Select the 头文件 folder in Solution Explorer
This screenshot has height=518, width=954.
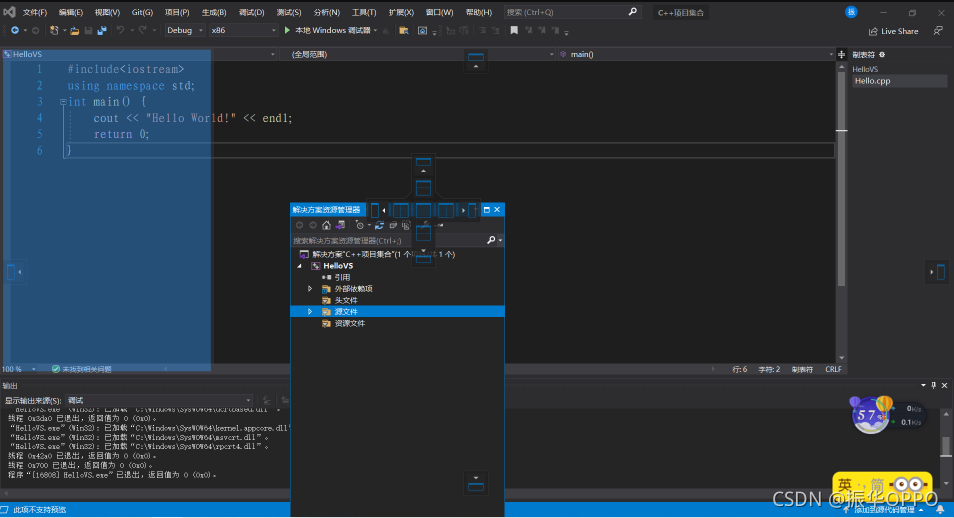pyautogui.click(x=345, y=300)
